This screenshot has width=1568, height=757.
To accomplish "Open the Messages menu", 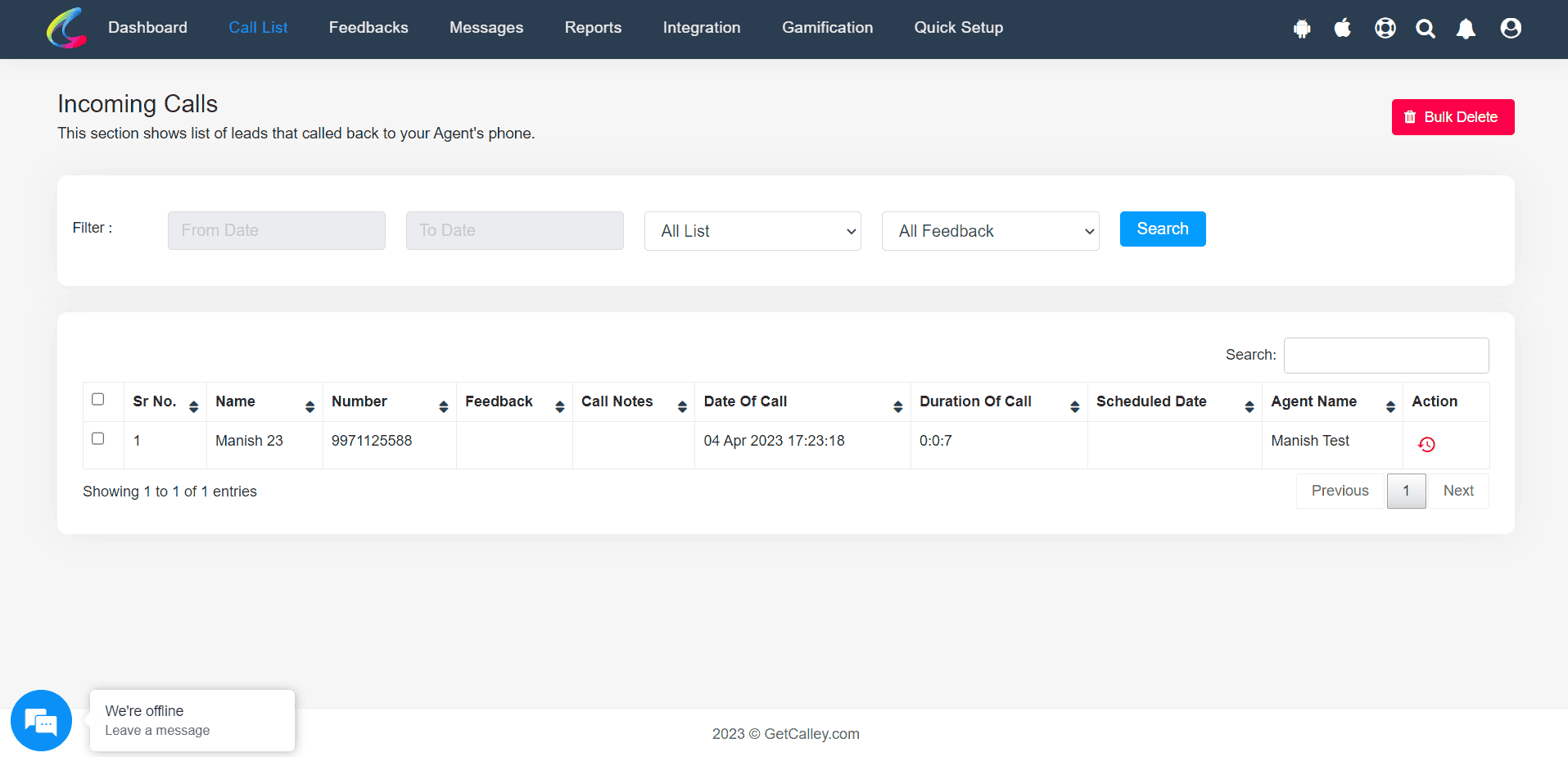I will [486, 28].
